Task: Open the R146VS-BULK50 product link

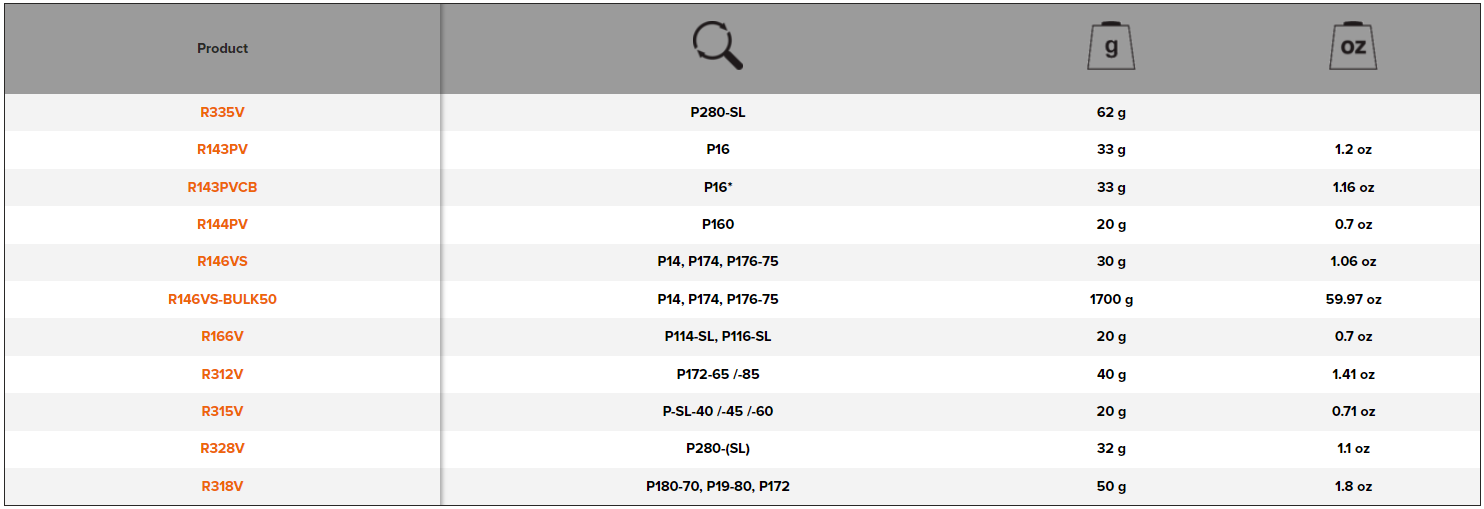Action: coord(222,299)
